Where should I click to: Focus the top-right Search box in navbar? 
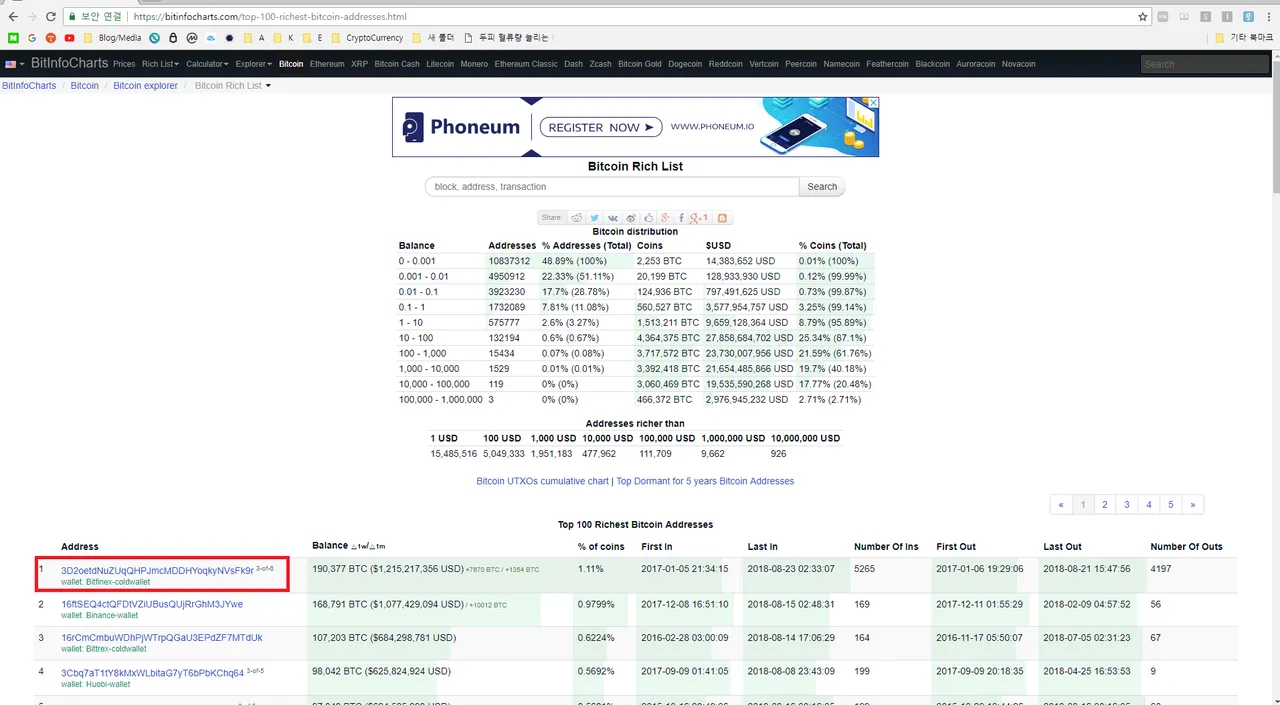(x=1205, y=64)
